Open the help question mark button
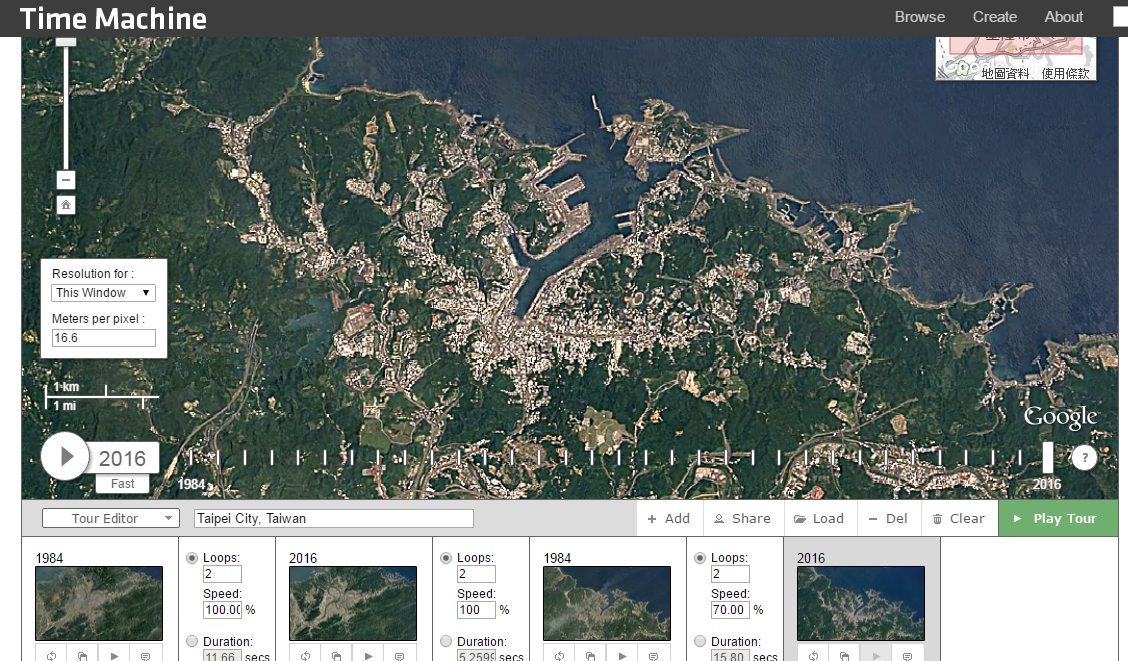 click(1084, 457)
